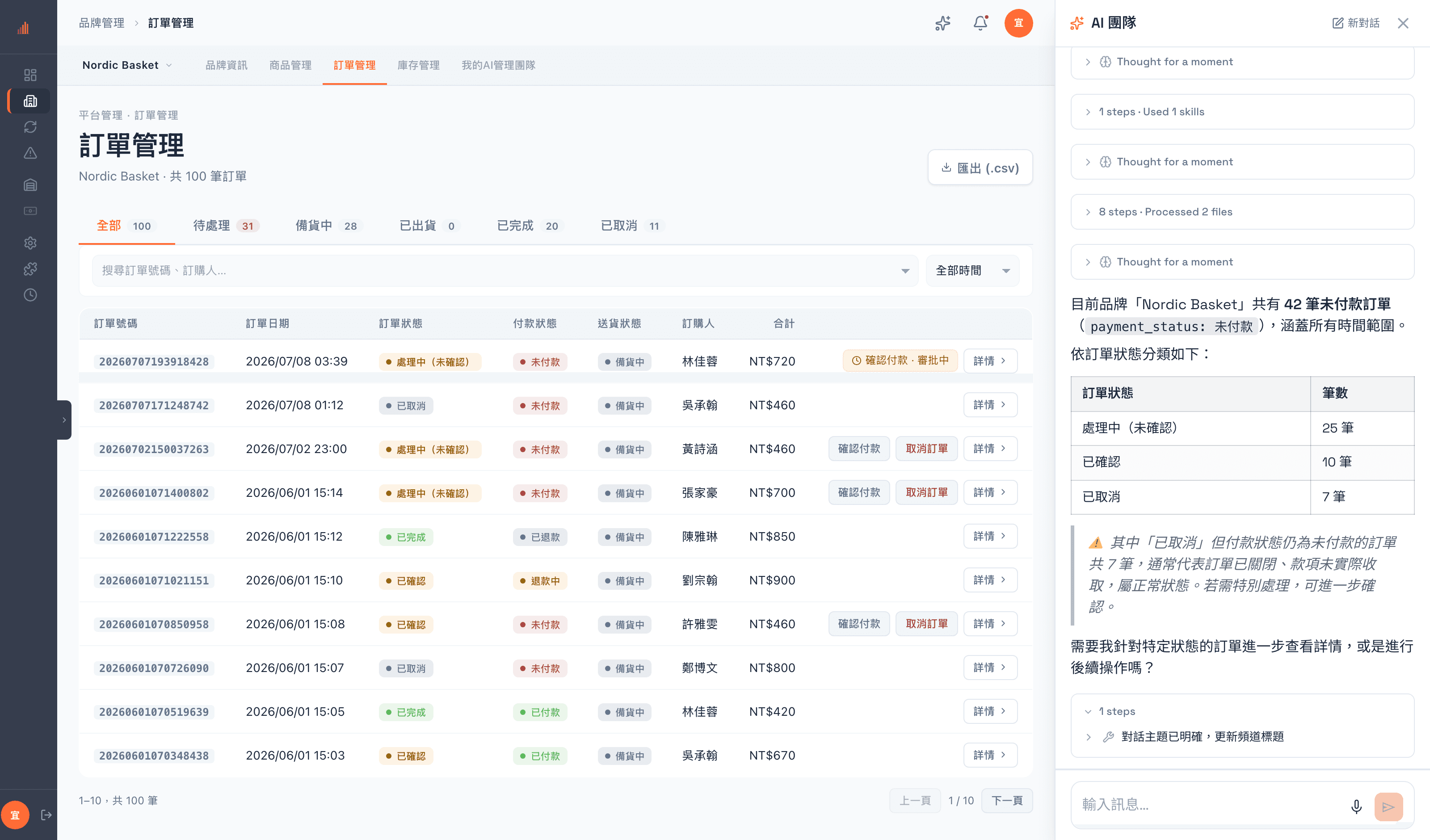Open the payment cash icon in sidebar
The width and height of the screenshot is (1430, 840).
[x=30, y=211]
